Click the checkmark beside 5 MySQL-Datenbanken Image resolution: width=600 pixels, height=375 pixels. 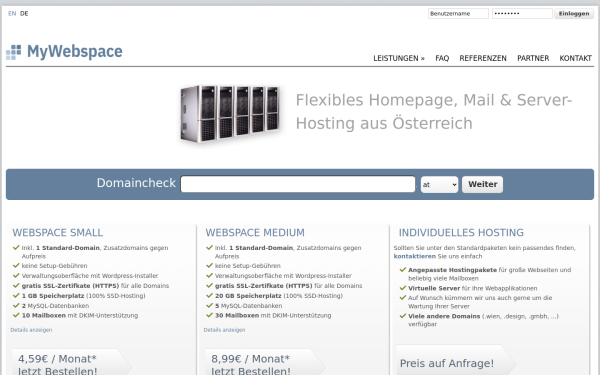coord(209,305)
